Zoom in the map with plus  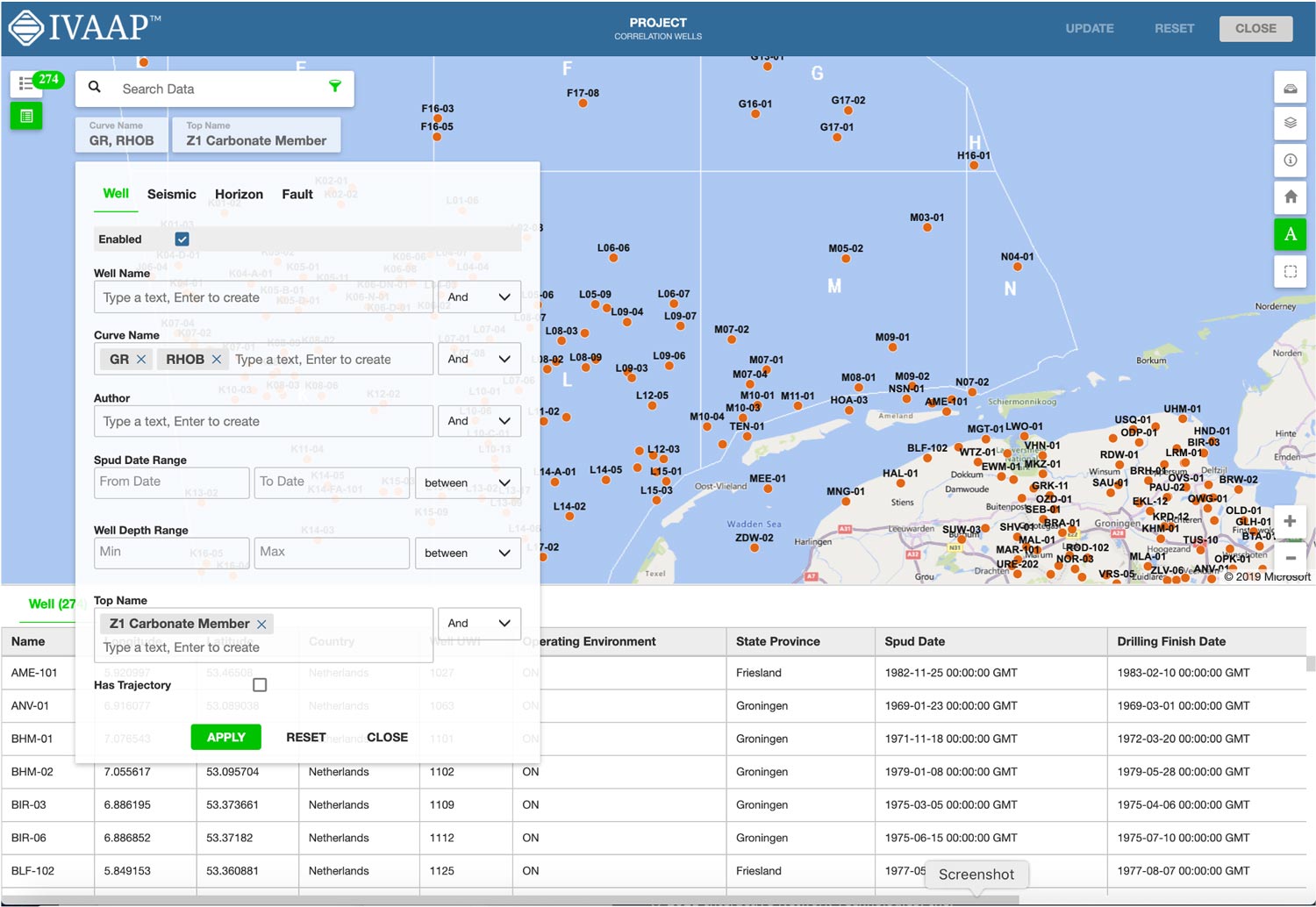tap(1290, 521)
